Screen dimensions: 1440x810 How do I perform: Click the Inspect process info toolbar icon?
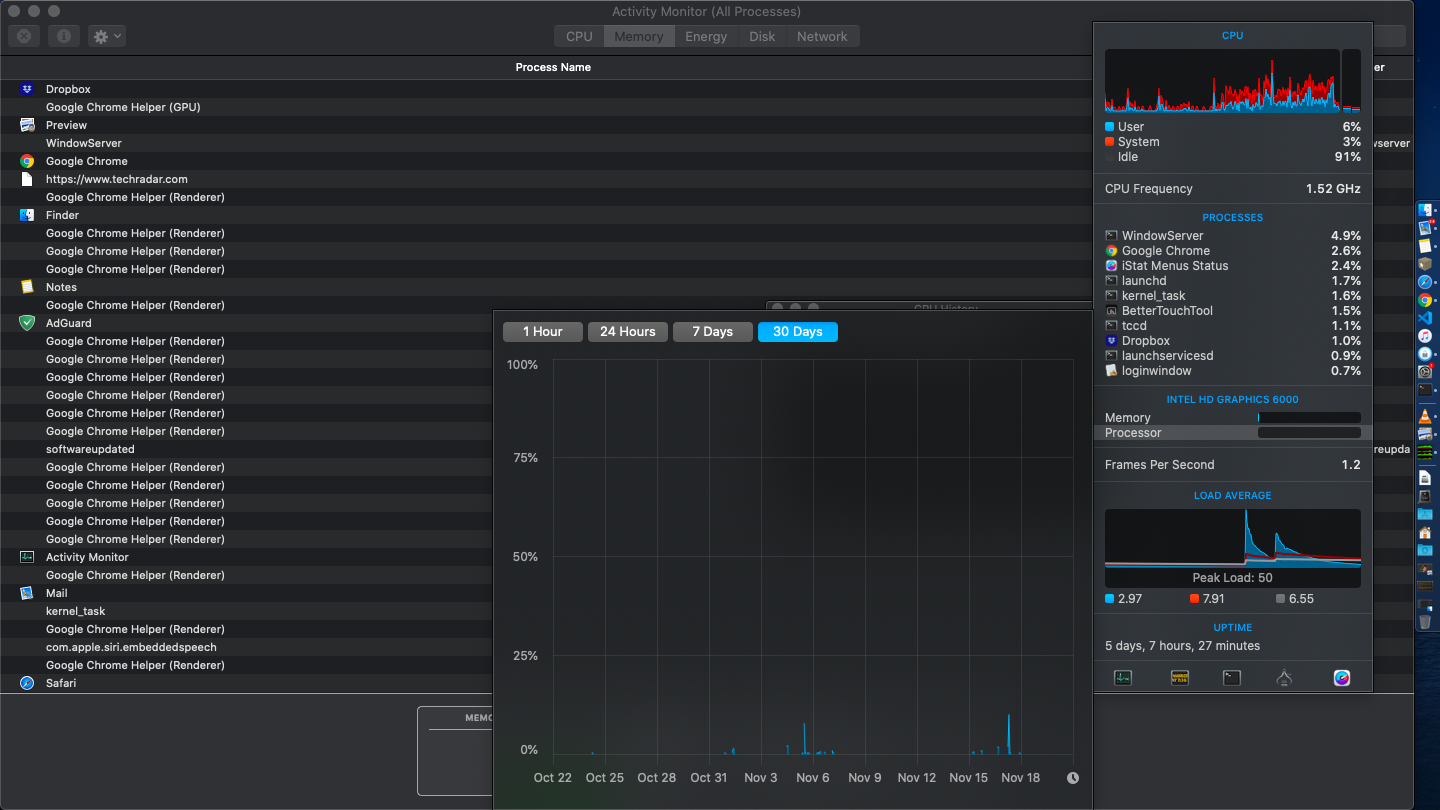(64, 36)
